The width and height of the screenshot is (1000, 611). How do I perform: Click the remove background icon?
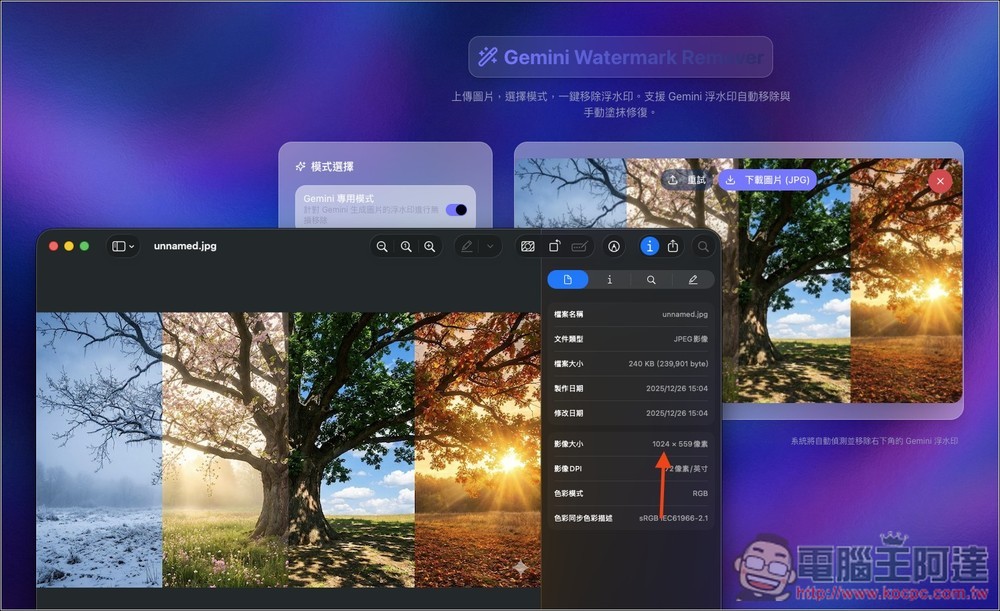(x=528, y=246)
